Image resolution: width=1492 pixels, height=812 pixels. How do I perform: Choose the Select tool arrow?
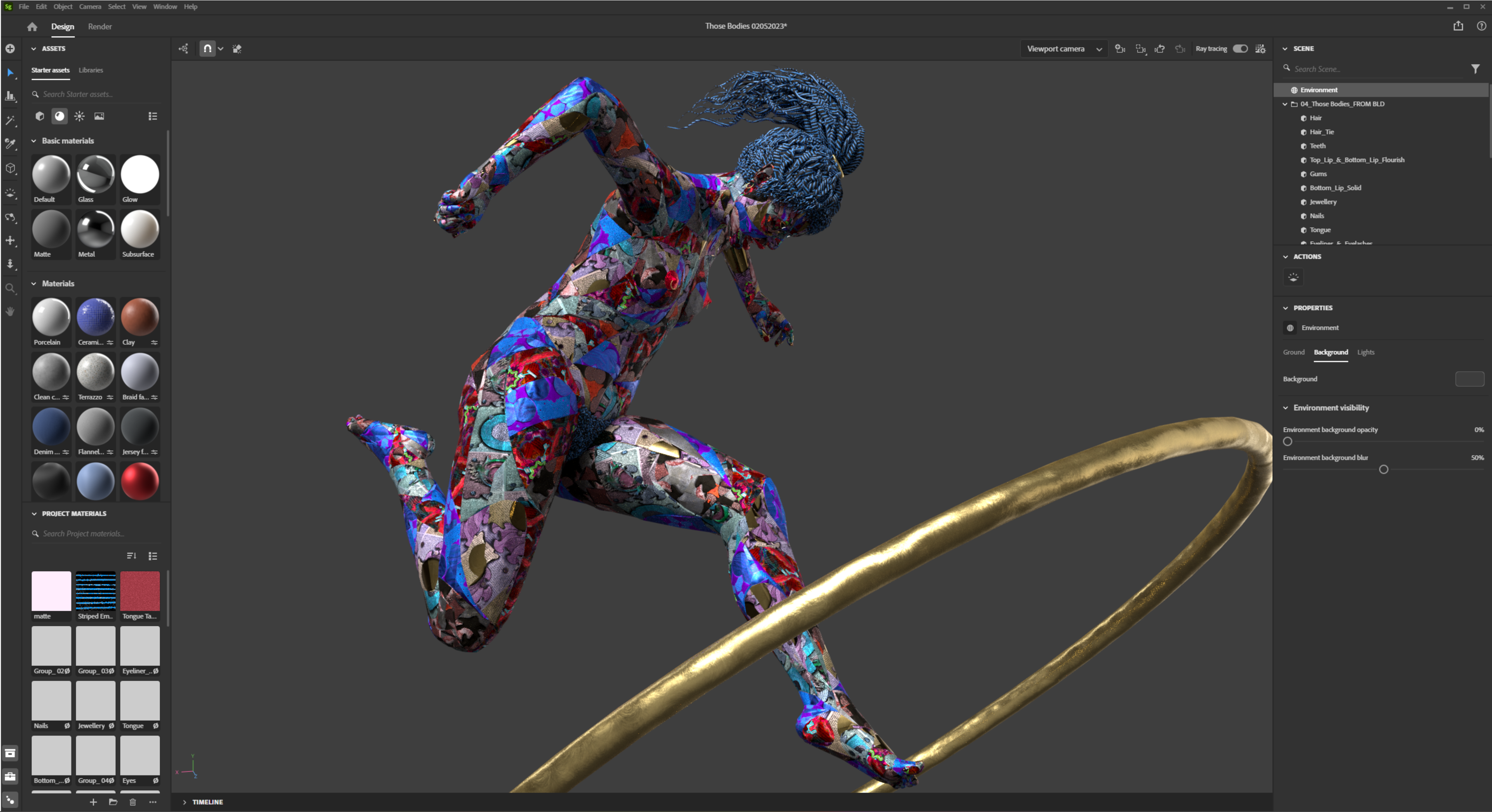pyautogui.click(x=10, y=72)
